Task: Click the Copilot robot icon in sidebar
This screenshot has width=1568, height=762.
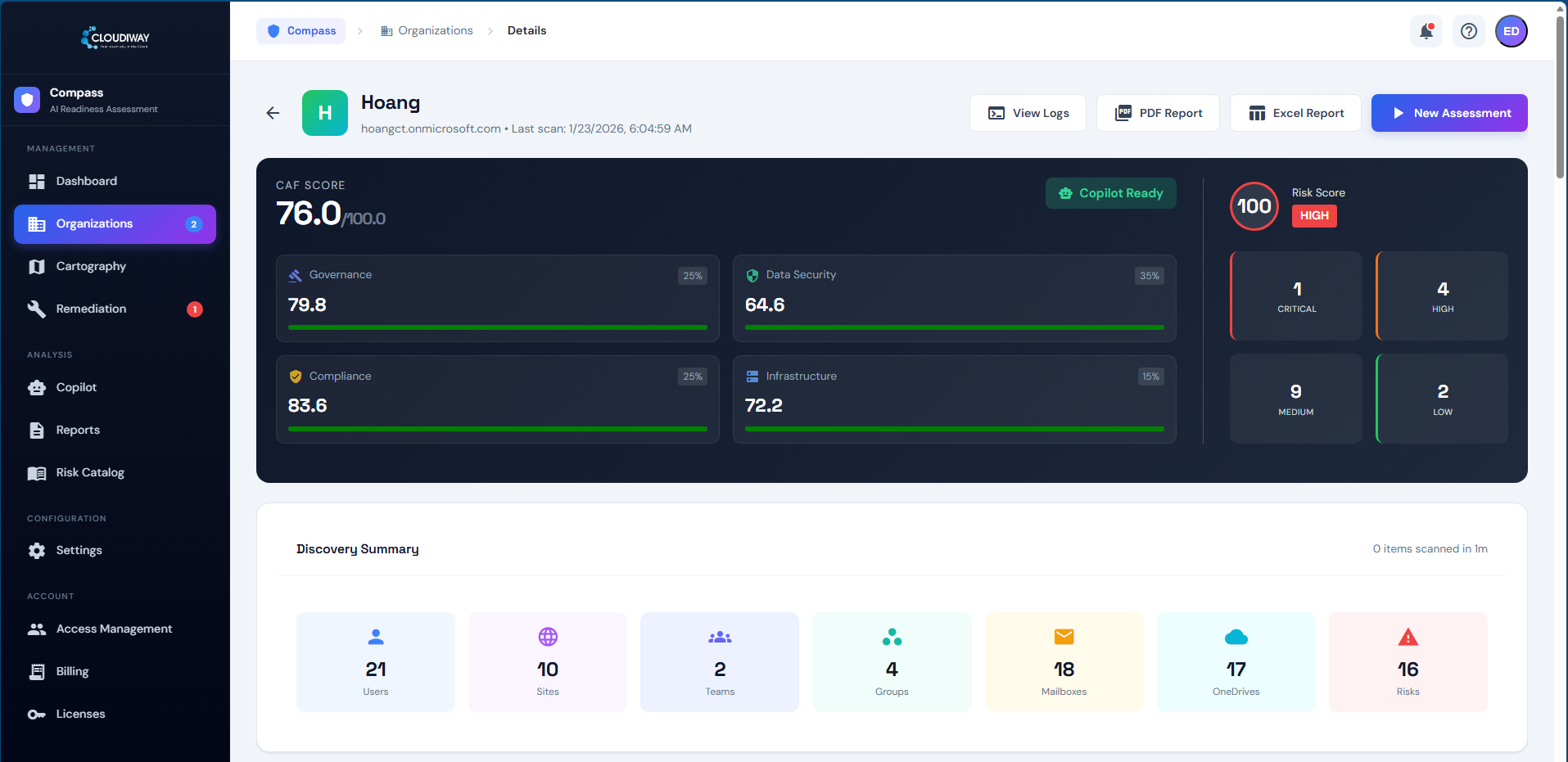Action: tap(37, 388)
